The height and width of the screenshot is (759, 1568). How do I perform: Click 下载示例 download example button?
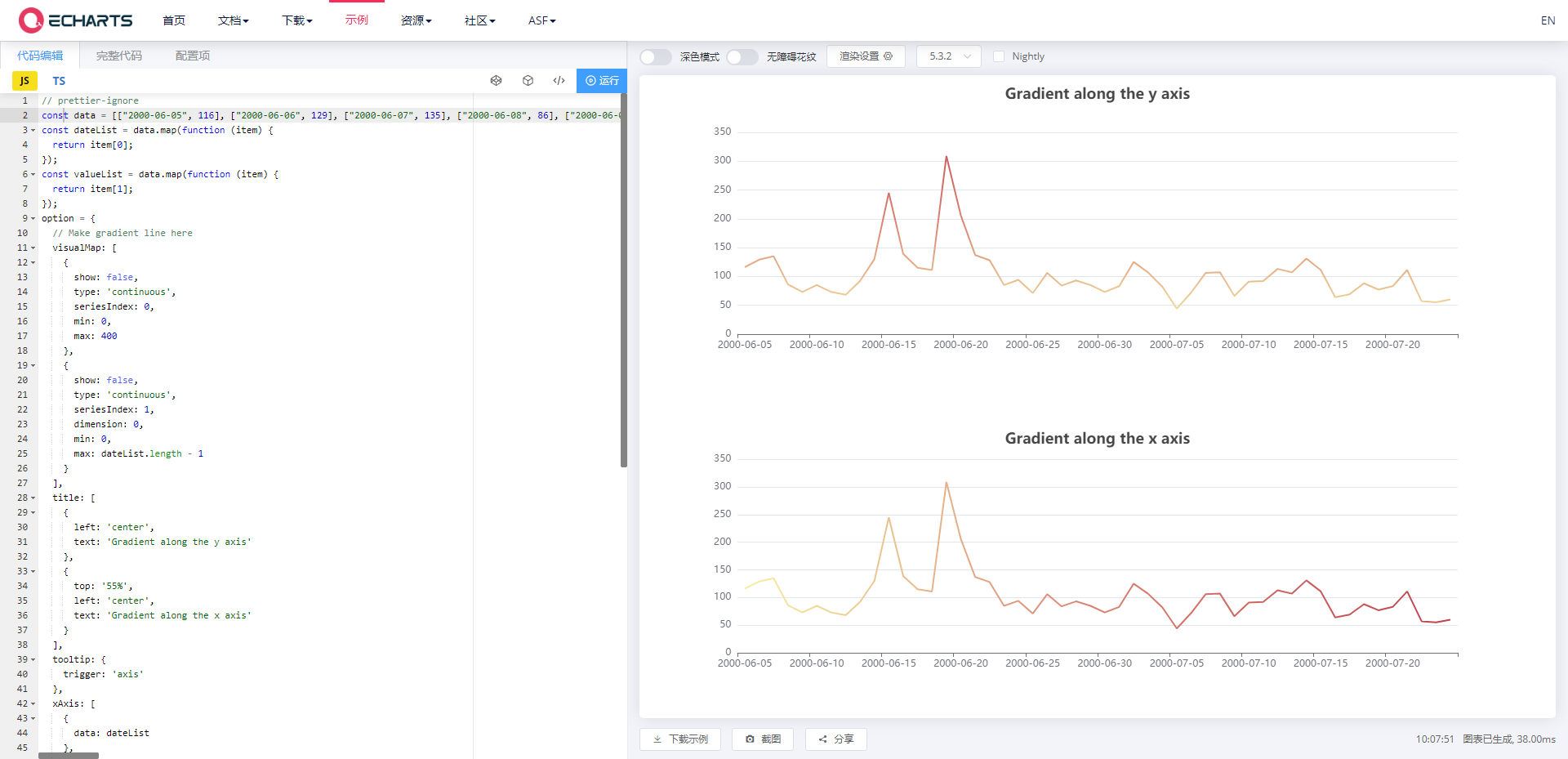679,739
